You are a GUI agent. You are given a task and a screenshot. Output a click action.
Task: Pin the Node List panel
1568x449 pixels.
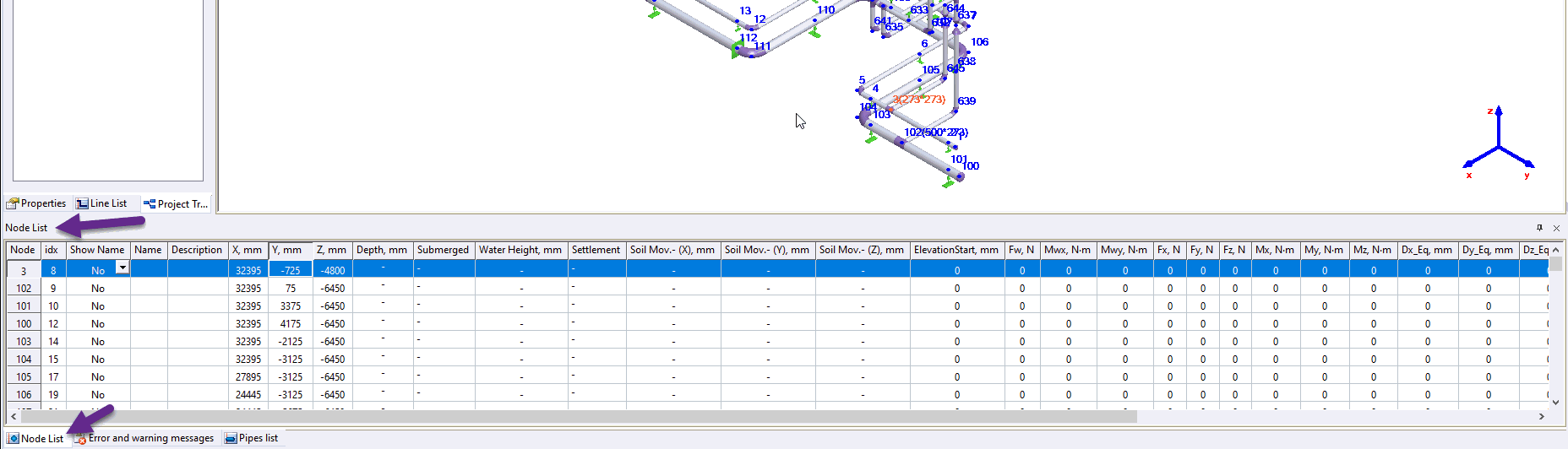tap(1539, 228)
